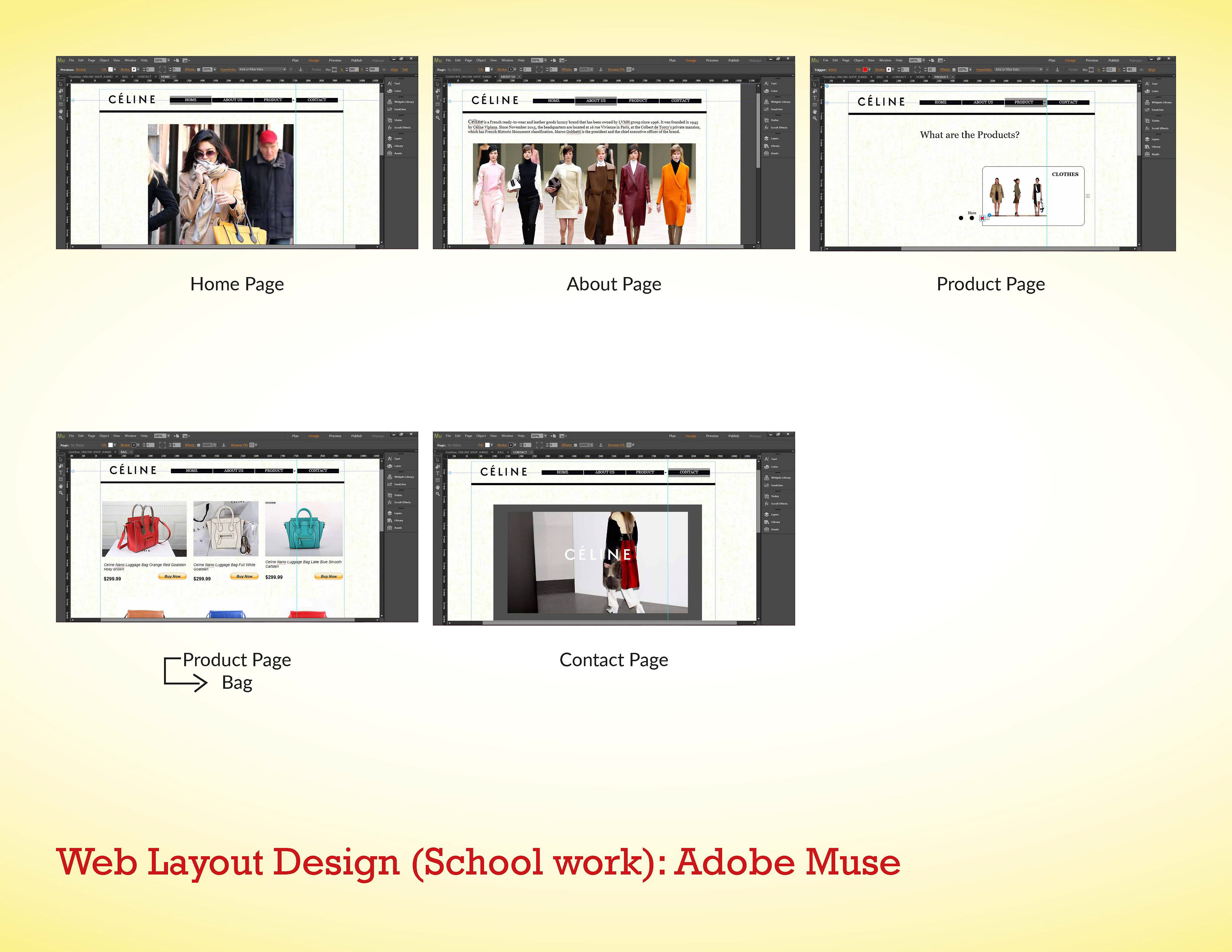Click the anchor link icon in Home Page toolbar
1232x952 pixels.
(301, 69)
